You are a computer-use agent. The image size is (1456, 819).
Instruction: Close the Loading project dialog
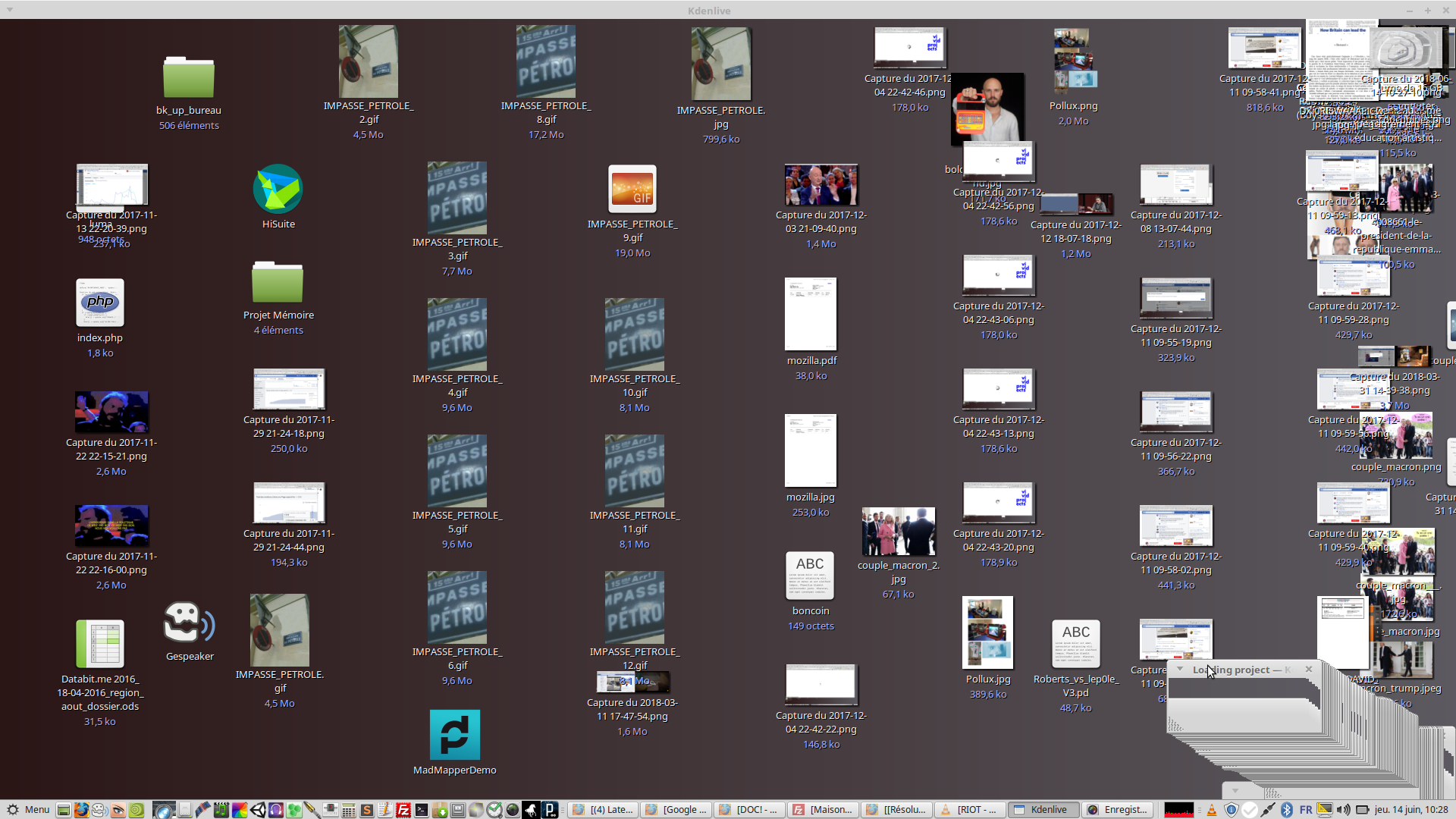(x=1309, y=669)
